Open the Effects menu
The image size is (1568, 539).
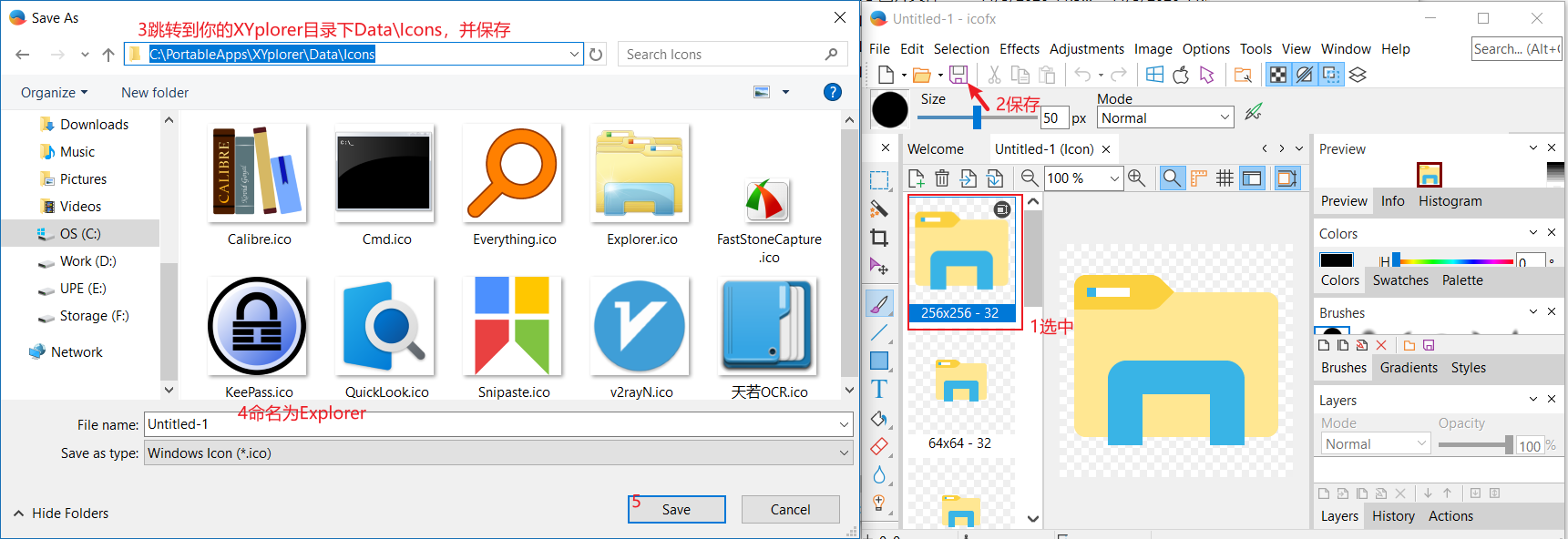pos(1019,49)
